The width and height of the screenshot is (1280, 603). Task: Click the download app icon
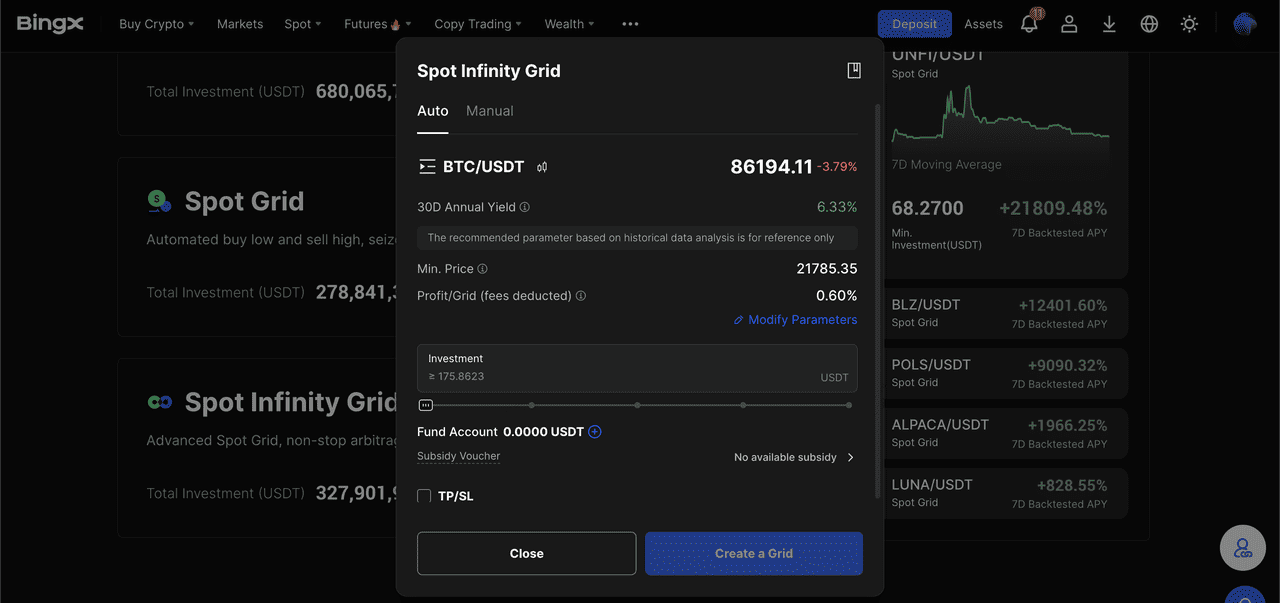(1109, 23)
